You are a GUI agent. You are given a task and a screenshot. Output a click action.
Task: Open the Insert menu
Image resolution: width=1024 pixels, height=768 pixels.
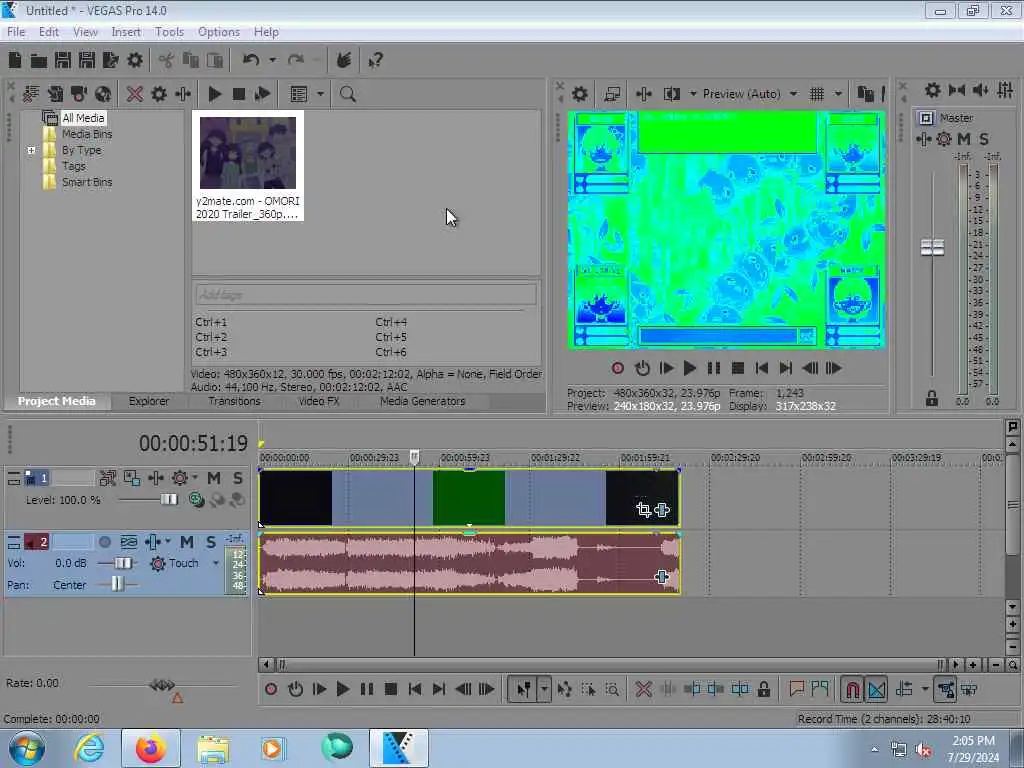click(126, 32)
